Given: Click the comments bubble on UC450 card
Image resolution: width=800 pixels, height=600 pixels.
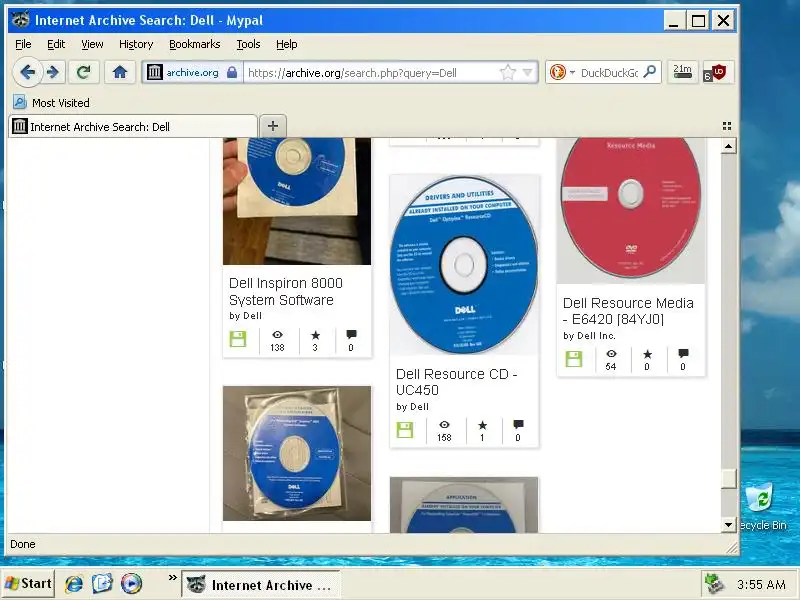Looking at the screenshot, I should point(518,424).
